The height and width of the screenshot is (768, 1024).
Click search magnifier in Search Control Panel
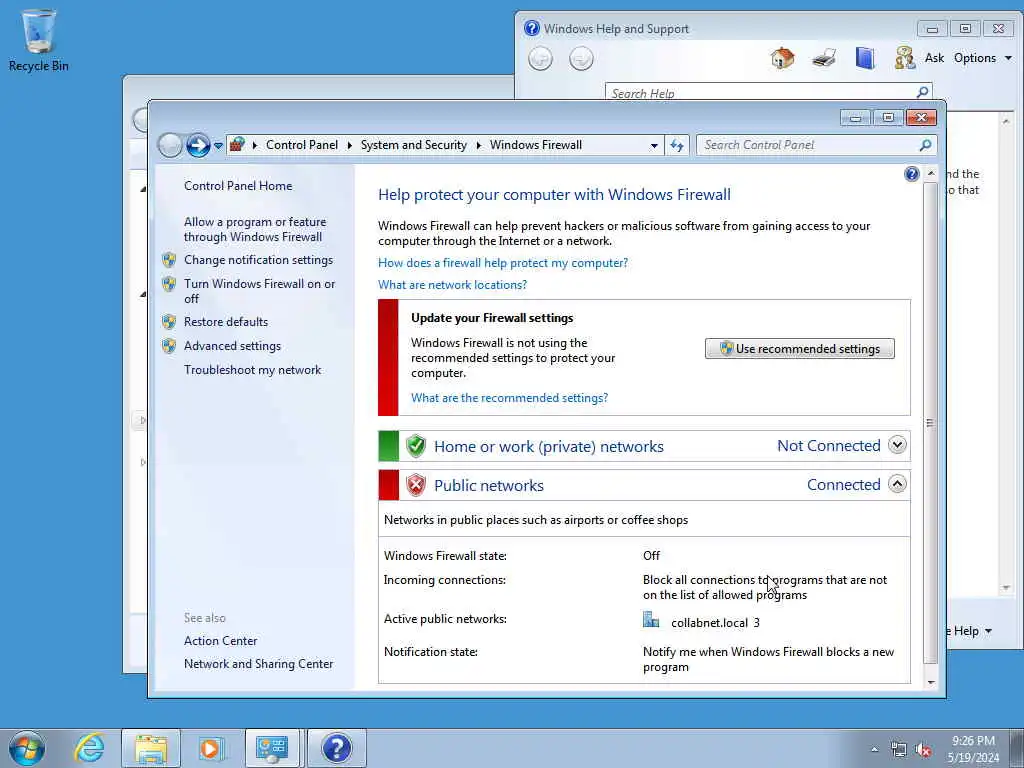coord(925,145)
